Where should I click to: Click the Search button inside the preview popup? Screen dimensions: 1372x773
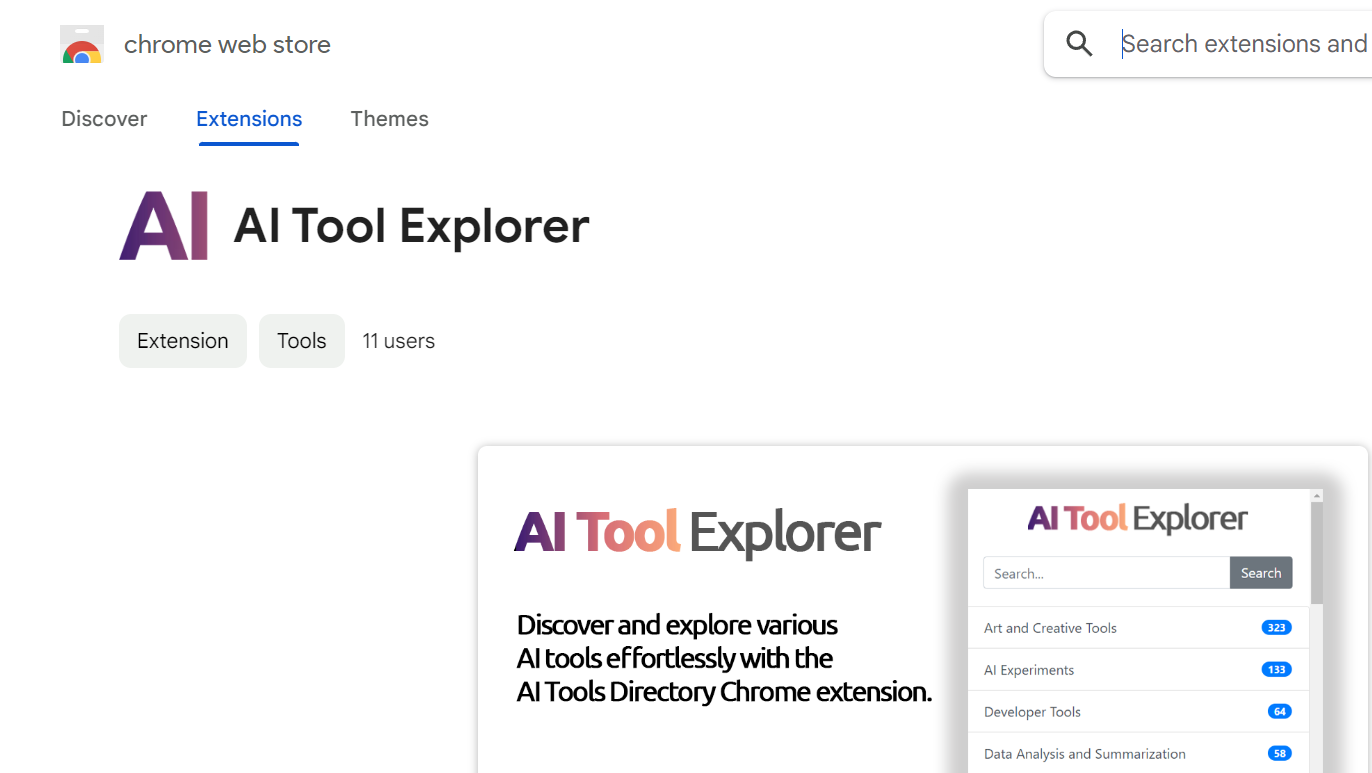coord(1260,572)
